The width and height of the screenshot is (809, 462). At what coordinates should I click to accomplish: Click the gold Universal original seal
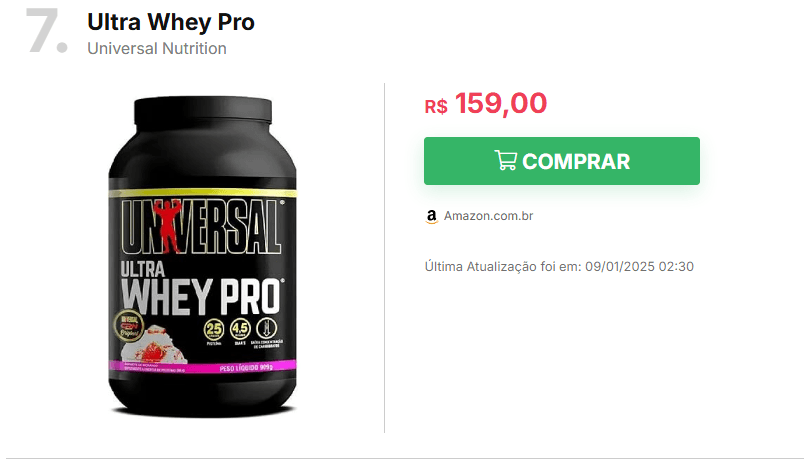click(x=128, y=326)
